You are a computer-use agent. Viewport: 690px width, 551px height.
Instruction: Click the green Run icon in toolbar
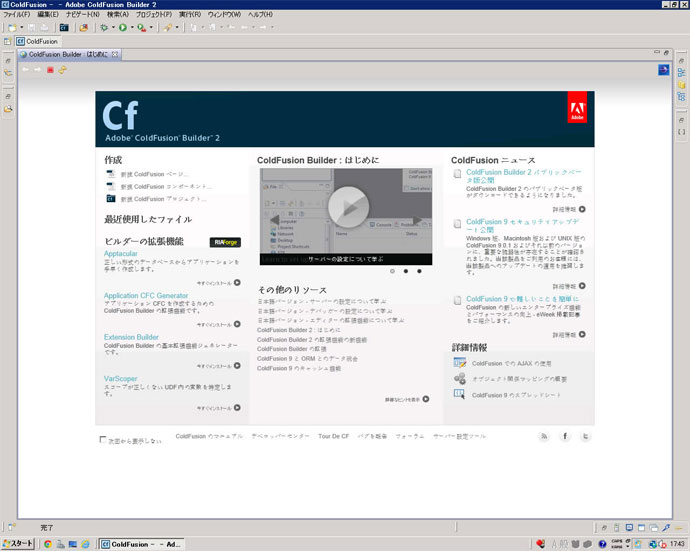123,28
